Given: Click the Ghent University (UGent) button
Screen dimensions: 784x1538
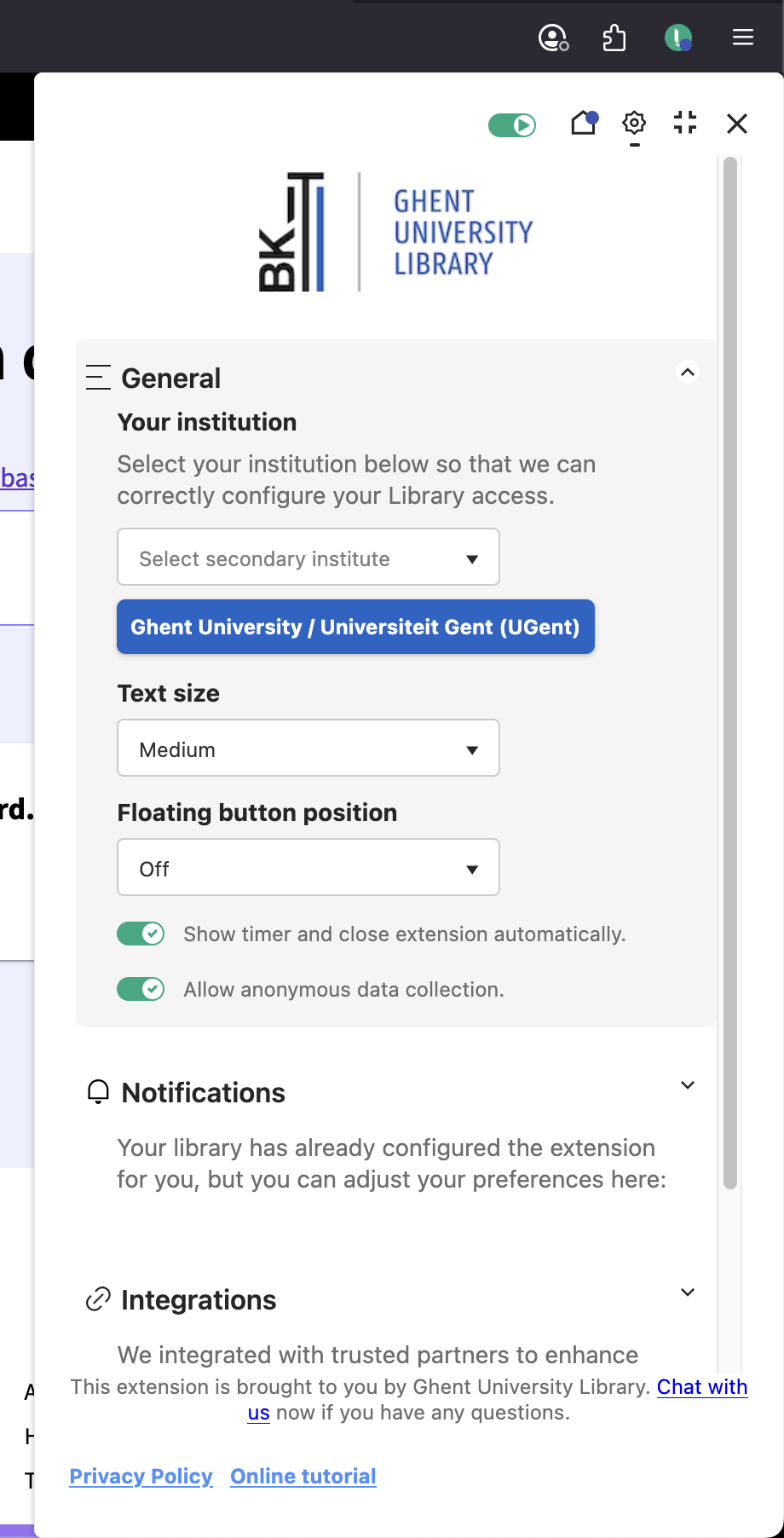Looking at the screenshot, I should (355, 627).
